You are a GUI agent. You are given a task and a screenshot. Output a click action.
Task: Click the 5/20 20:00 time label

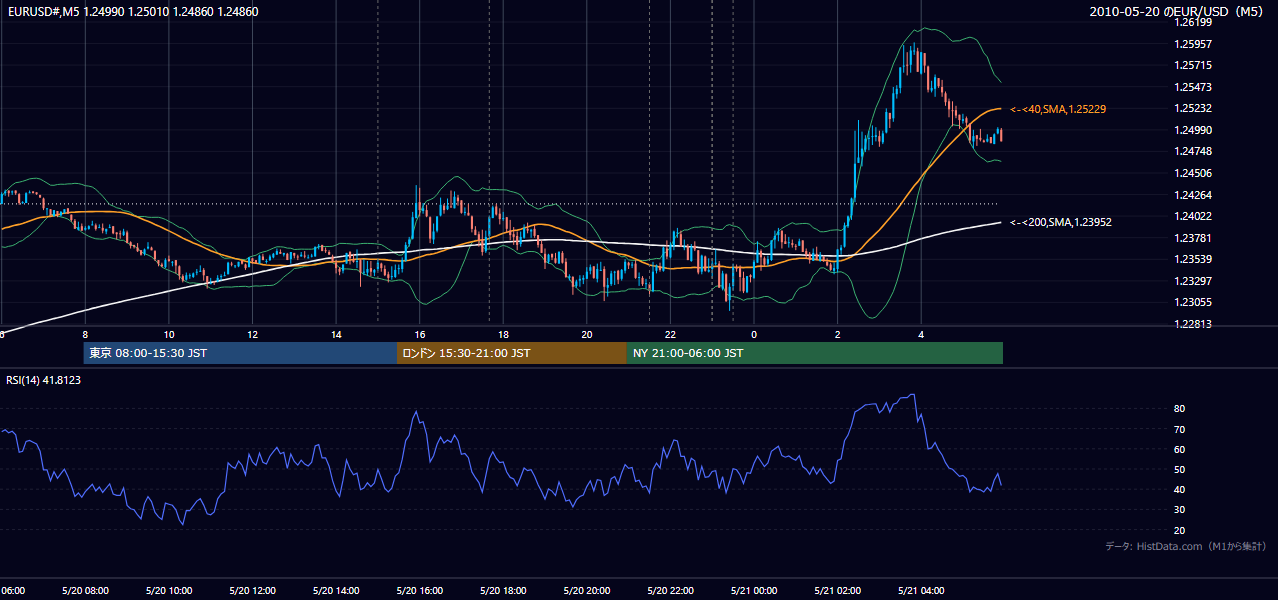(x=587, y=591)
